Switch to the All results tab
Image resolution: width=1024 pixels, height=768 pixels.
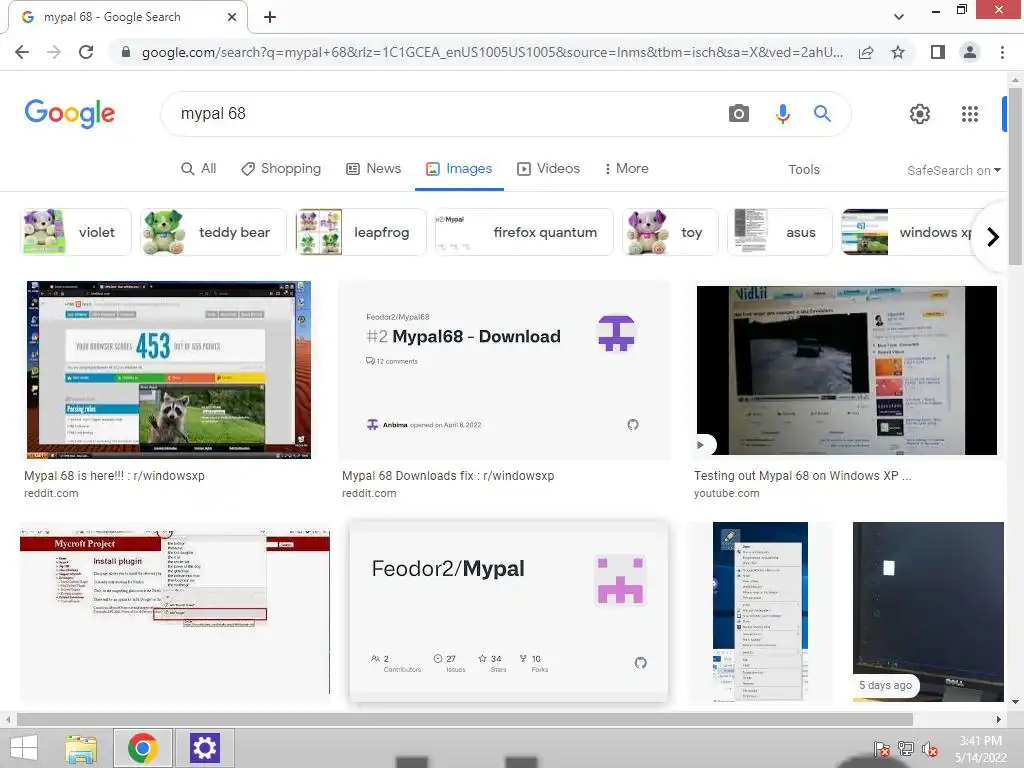(x=198, y=168)
